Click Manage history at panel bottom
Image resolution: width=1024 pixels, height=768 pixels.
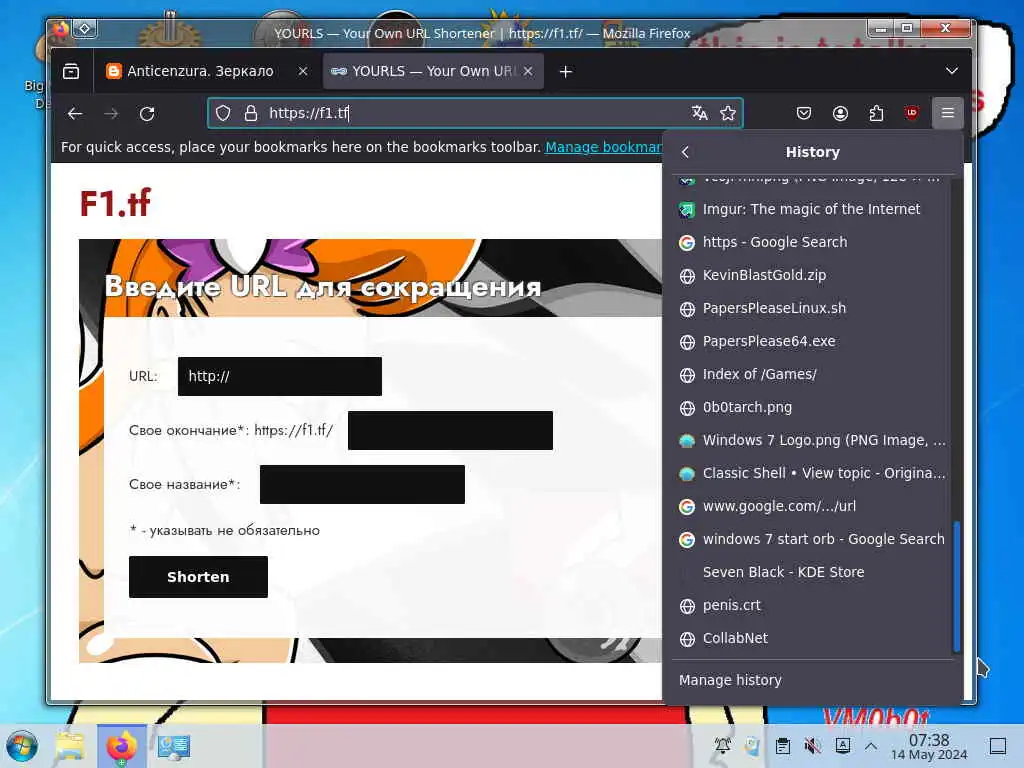click(x=812, y=680)
